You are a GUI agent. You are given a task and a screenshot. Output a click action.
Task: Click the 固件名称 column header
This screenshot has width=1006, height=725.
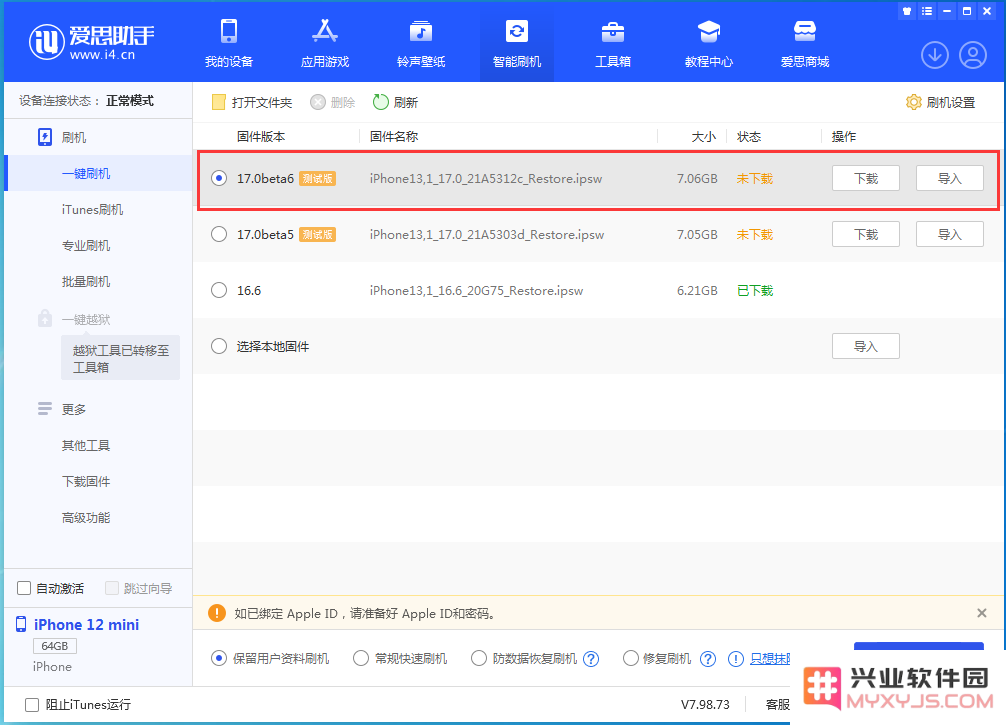tap(394, 136)
